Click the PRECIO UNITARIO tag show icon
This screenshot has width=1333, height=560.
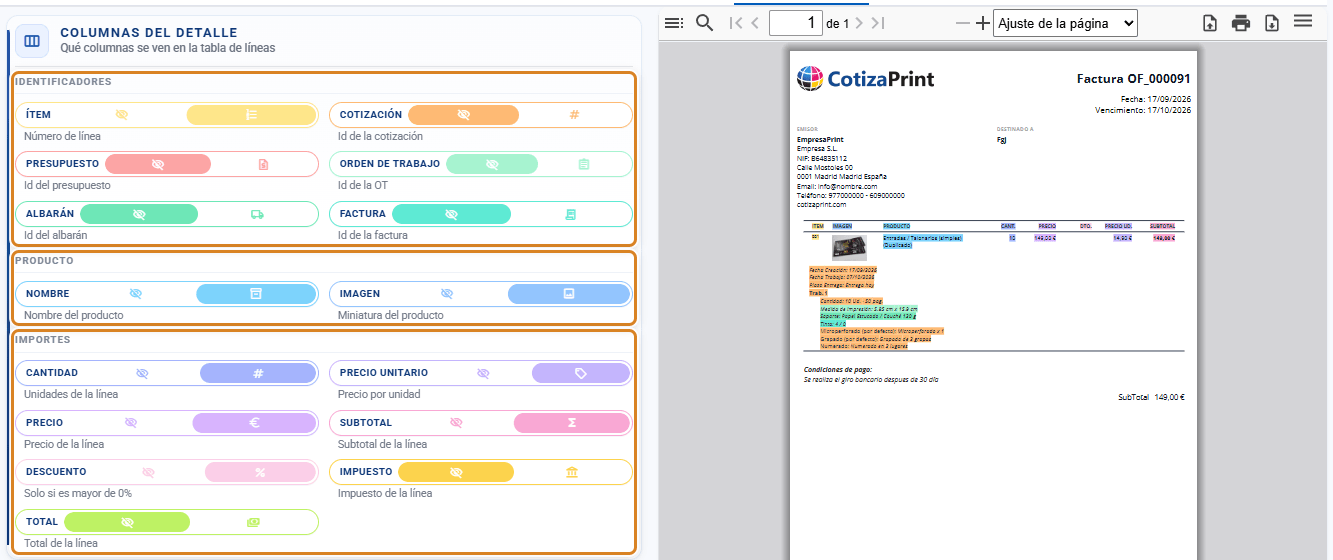click(x=581, y=373)
